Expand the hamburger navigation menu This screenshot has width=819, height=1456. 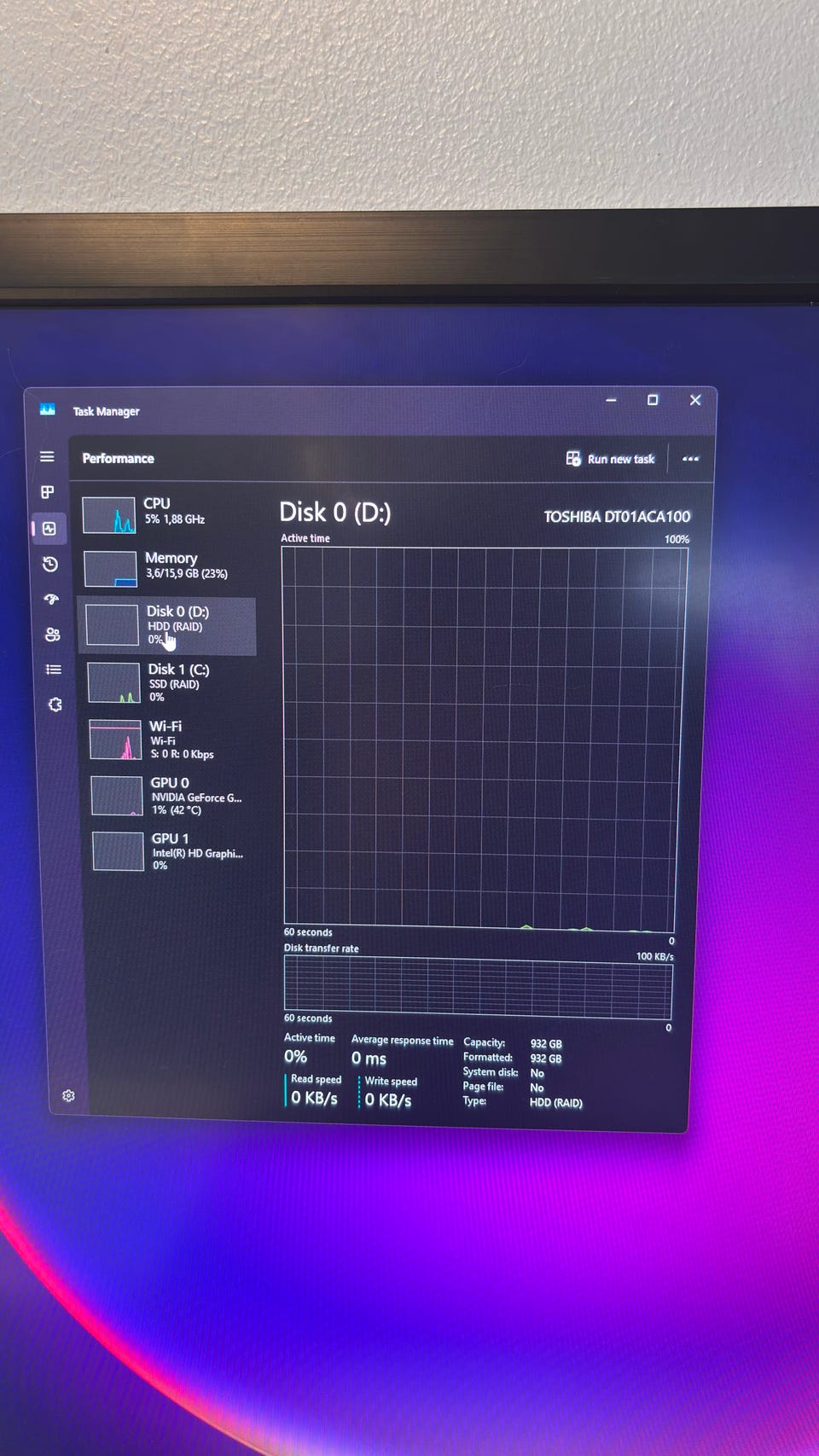click(47, 457)
